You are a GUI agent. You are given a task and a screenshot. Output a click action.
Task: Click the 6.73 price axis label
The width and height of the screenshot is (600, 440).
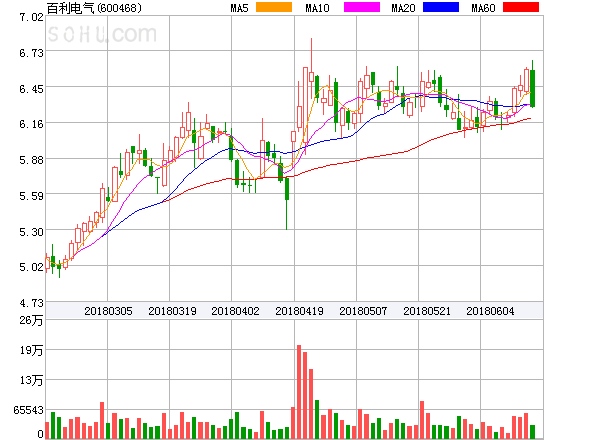click(x=31, y=53)
